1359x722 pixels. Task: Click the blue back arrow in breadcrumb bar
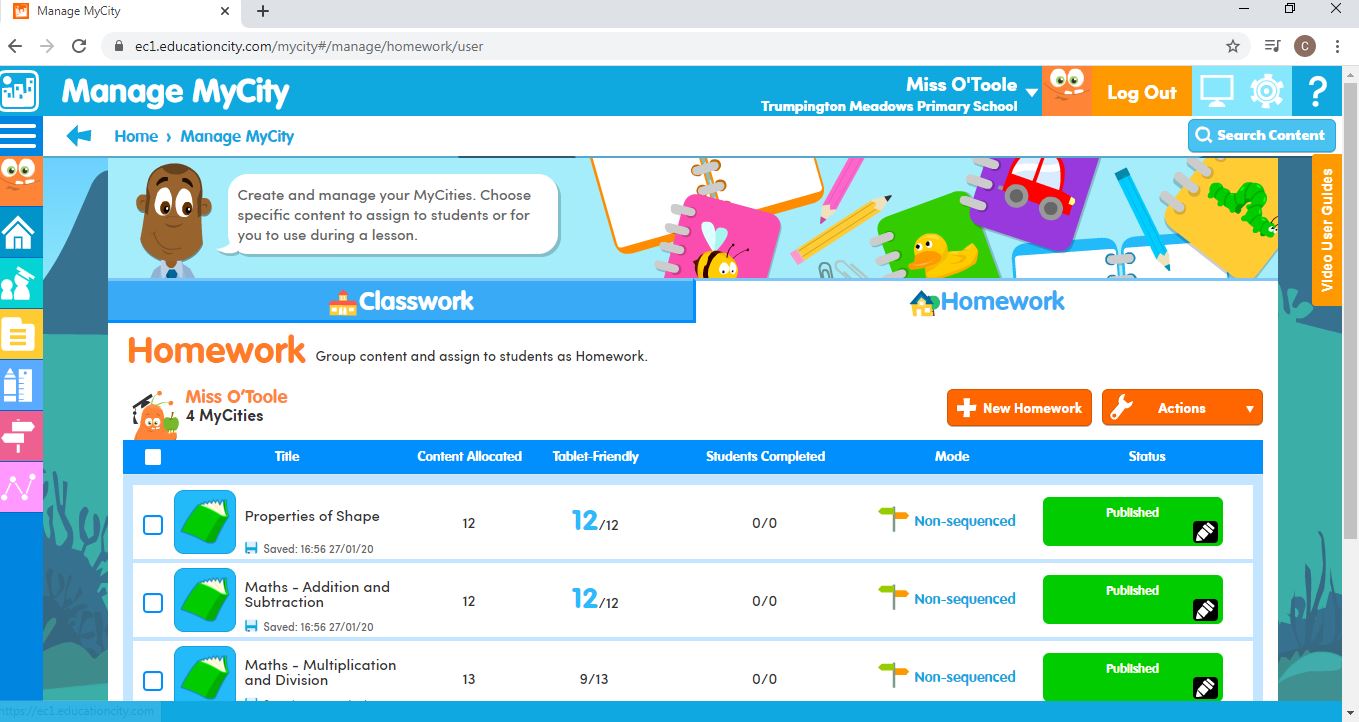[79, 136]
